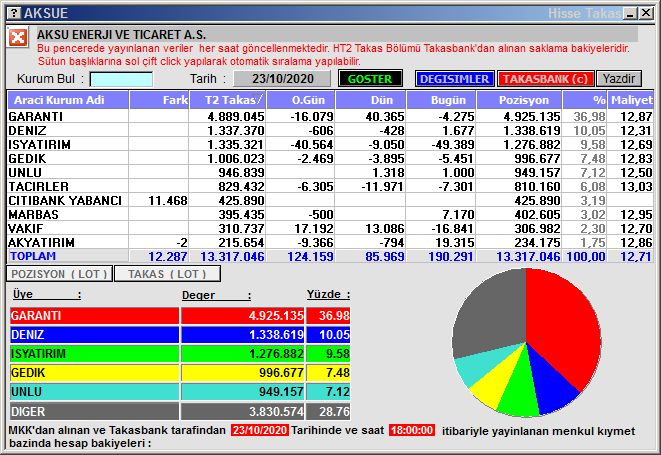661x455 pixels.
Task: Select the GARANTI row in the table
Action: coord(330,116)
